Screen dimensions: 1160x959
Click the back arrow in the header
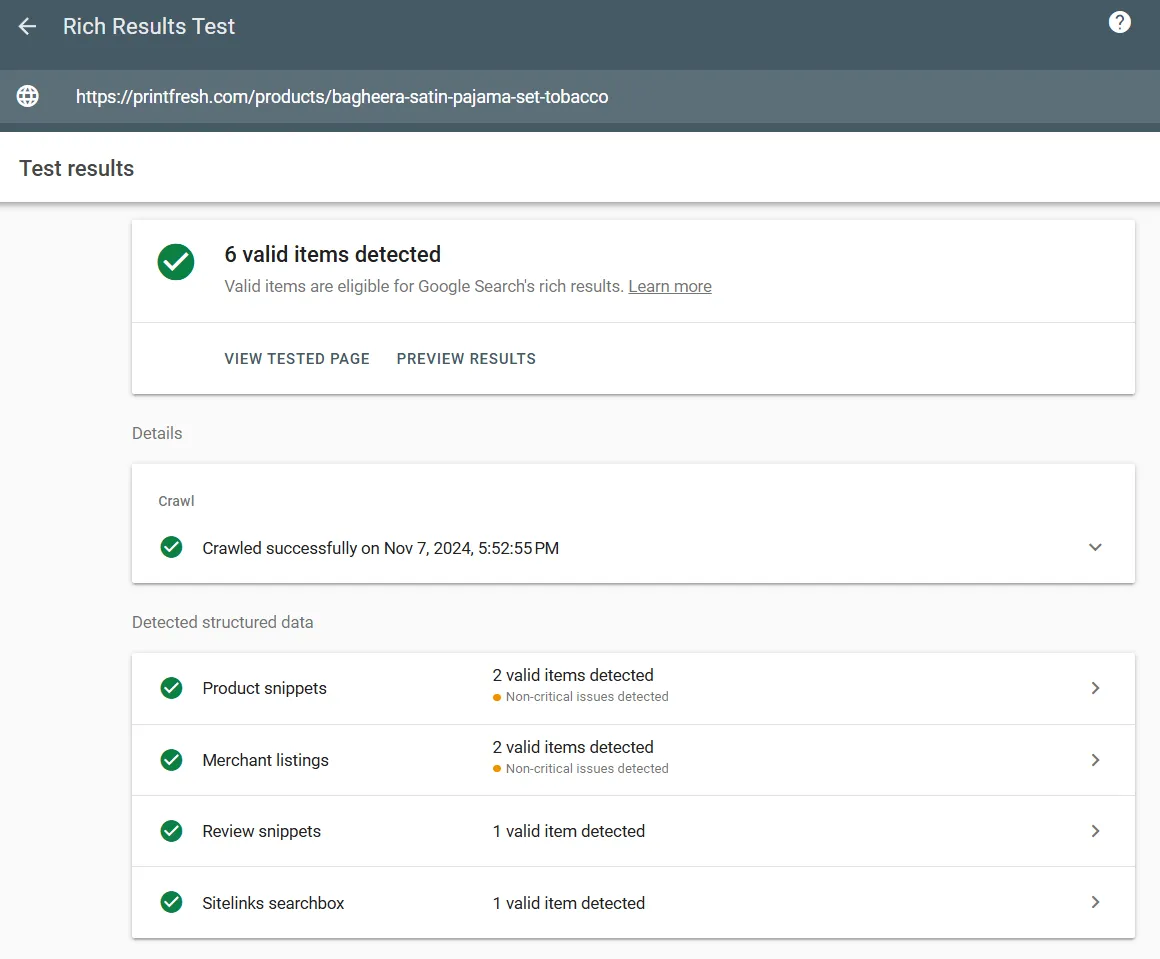(x=27, y=26)
